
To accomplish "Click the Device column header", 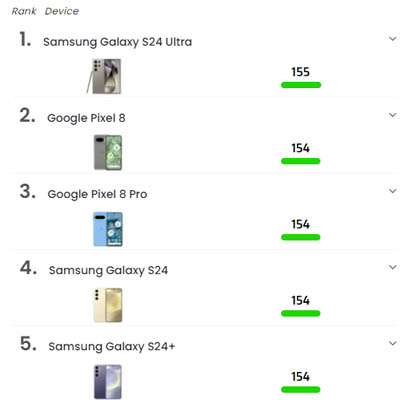I will [62, 11].
